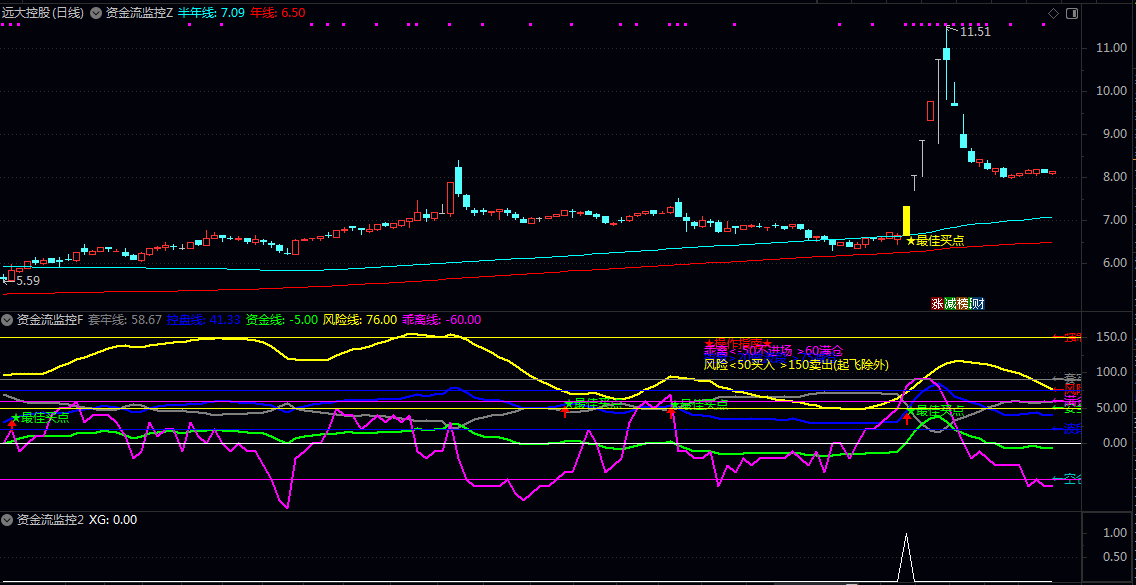Click the 乖离线 -60.00 indicator label
This screenshot has height=585, width=1136.
pyautogui.click(x=441, y=320)
